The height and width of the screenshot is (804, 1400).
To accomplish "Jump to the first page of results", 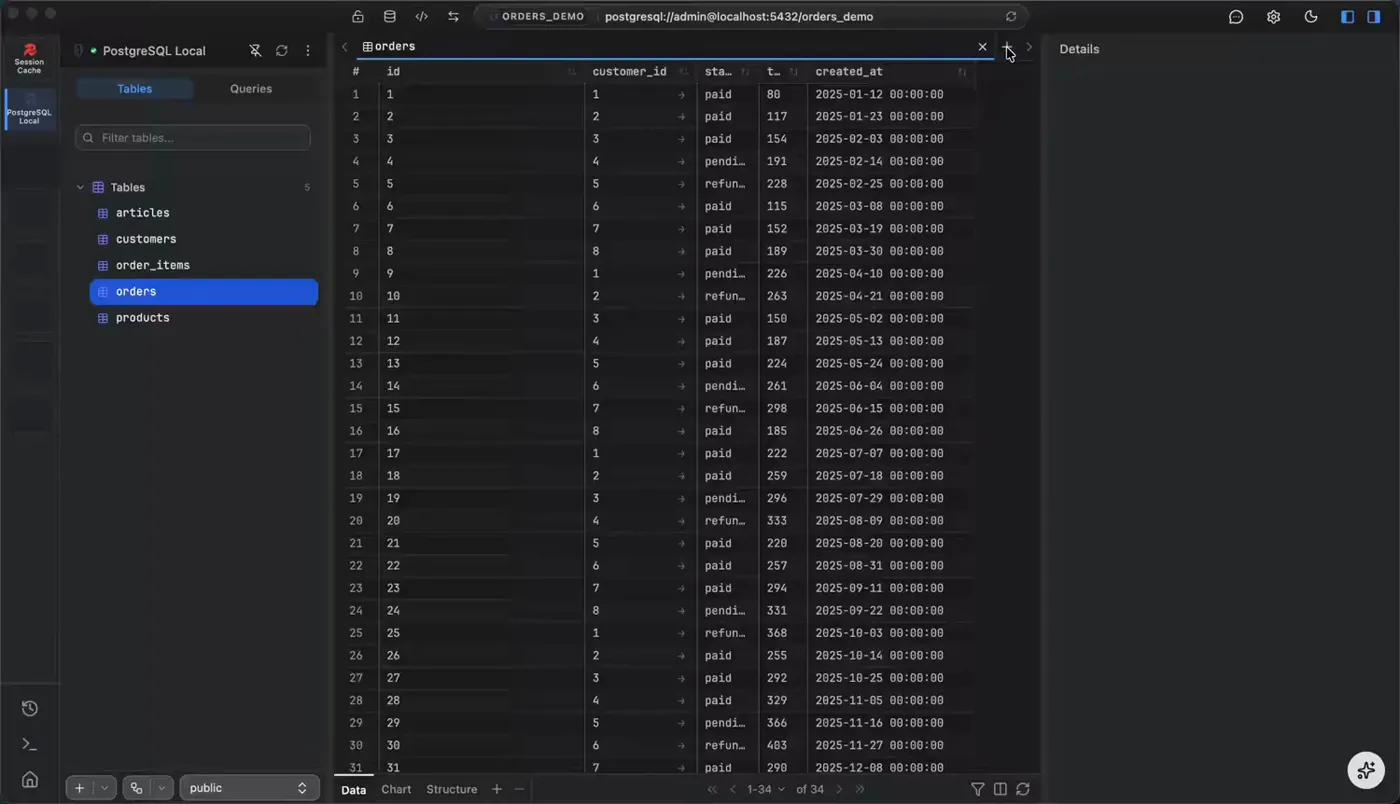I will tap(712, 789).
